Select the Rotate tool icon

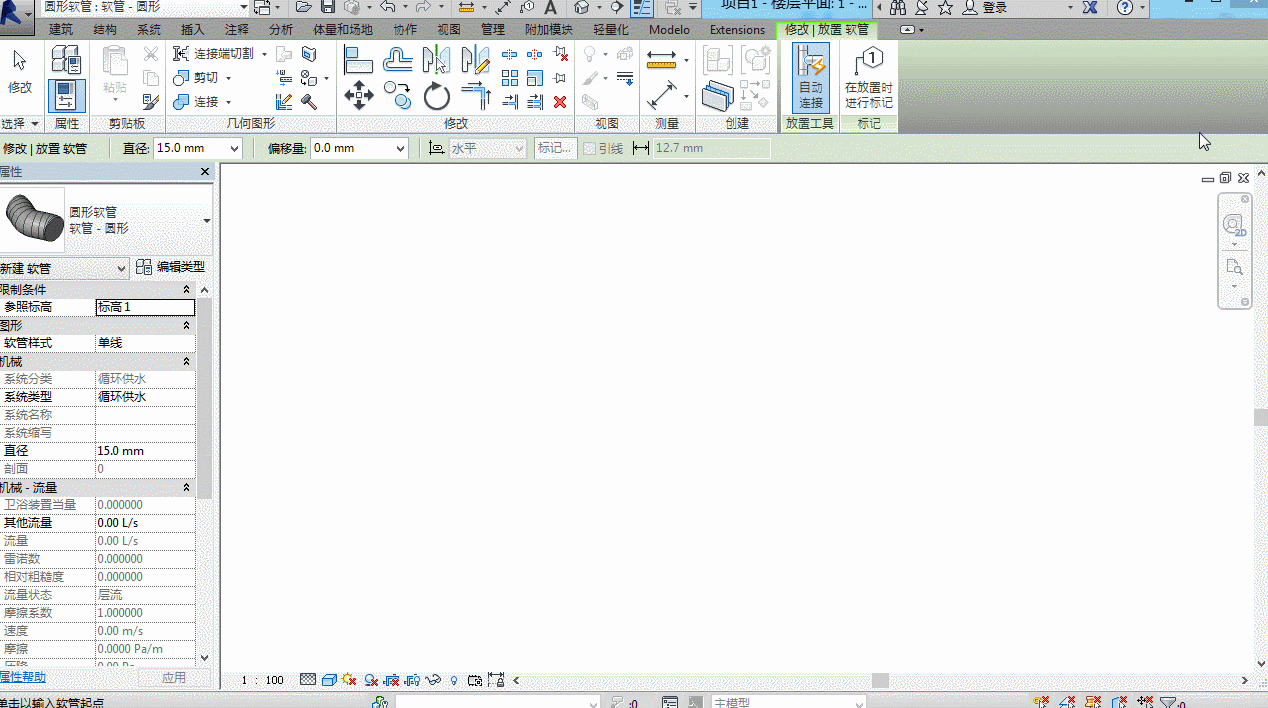click(437, 96)
